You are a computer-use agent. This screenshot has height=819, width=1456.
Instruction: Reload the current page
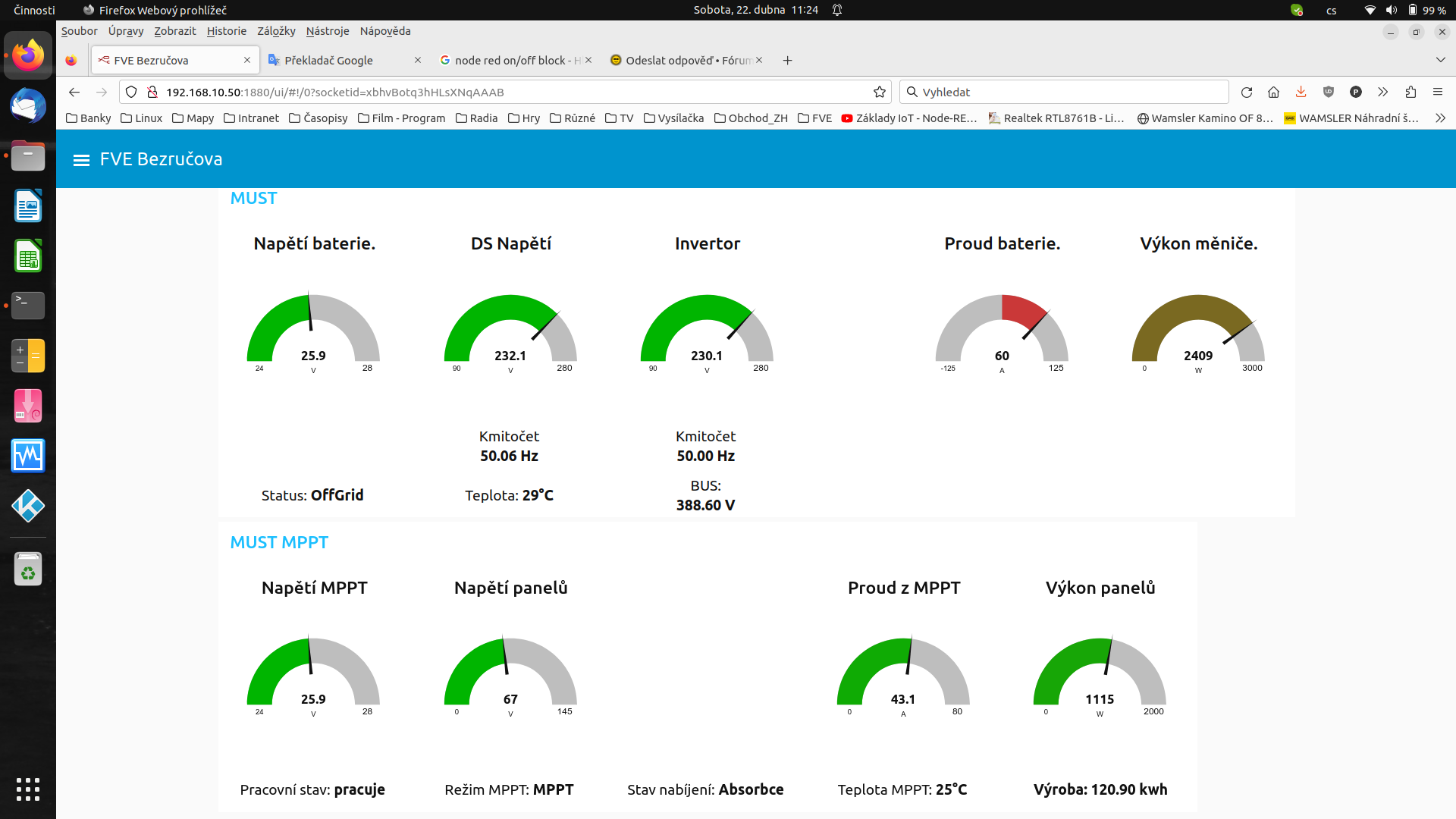click(x=1246, y=93)
